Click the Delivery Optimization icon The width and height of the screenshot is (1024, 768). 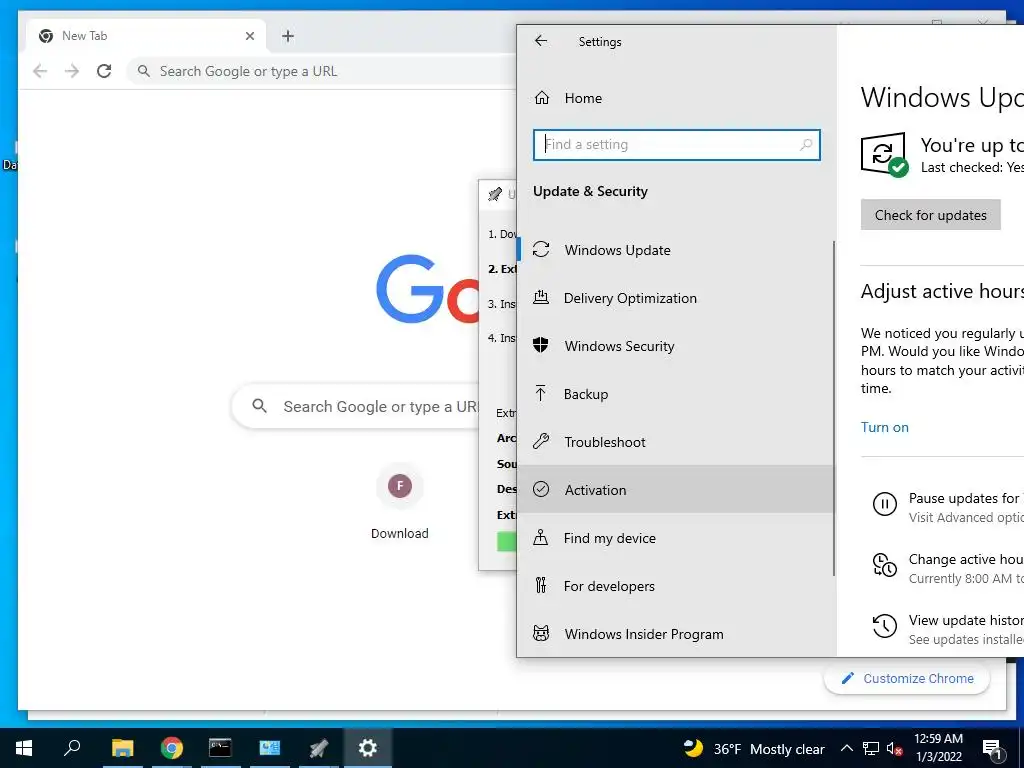pos(541,298)
